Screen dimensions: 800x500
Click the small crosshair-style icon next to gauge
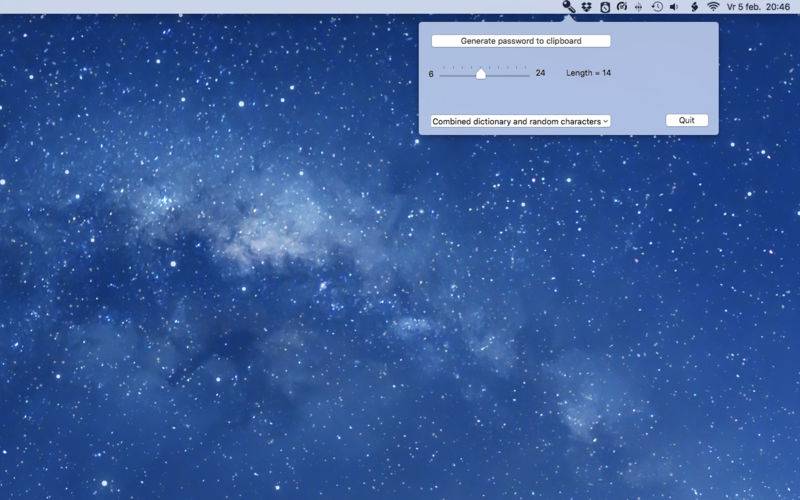638,7
